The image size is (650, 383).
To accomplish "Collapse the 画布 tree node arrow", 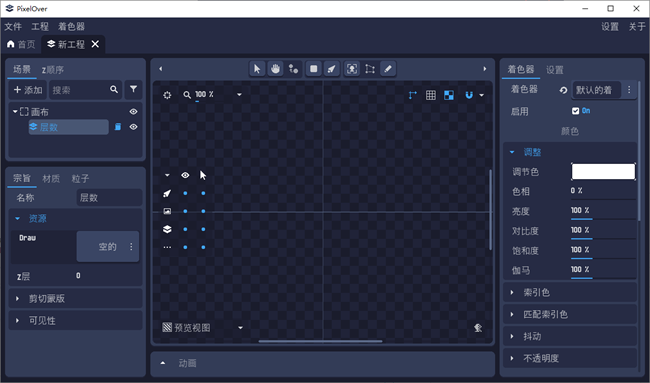I will [x=15, y=112].
